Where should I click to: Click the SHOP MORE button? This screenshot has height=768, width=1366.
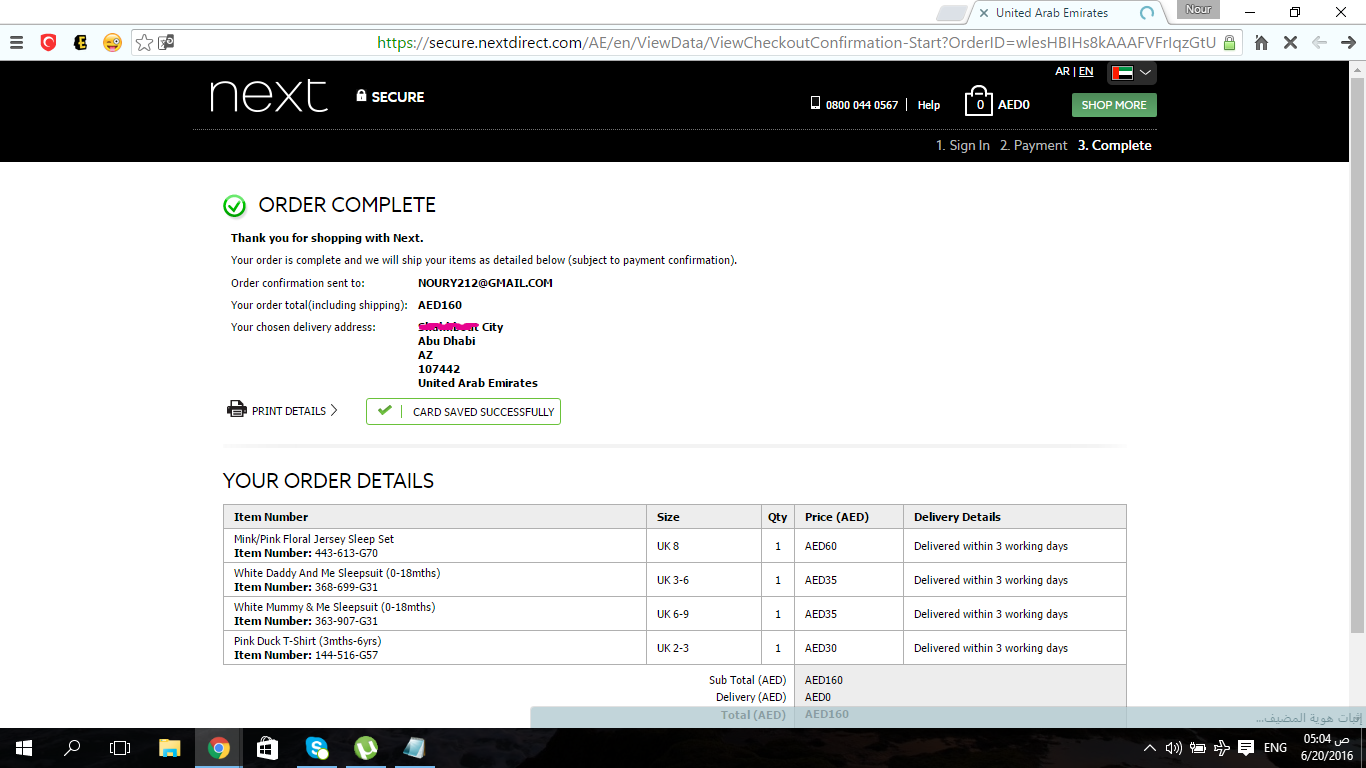point(1113,105)
